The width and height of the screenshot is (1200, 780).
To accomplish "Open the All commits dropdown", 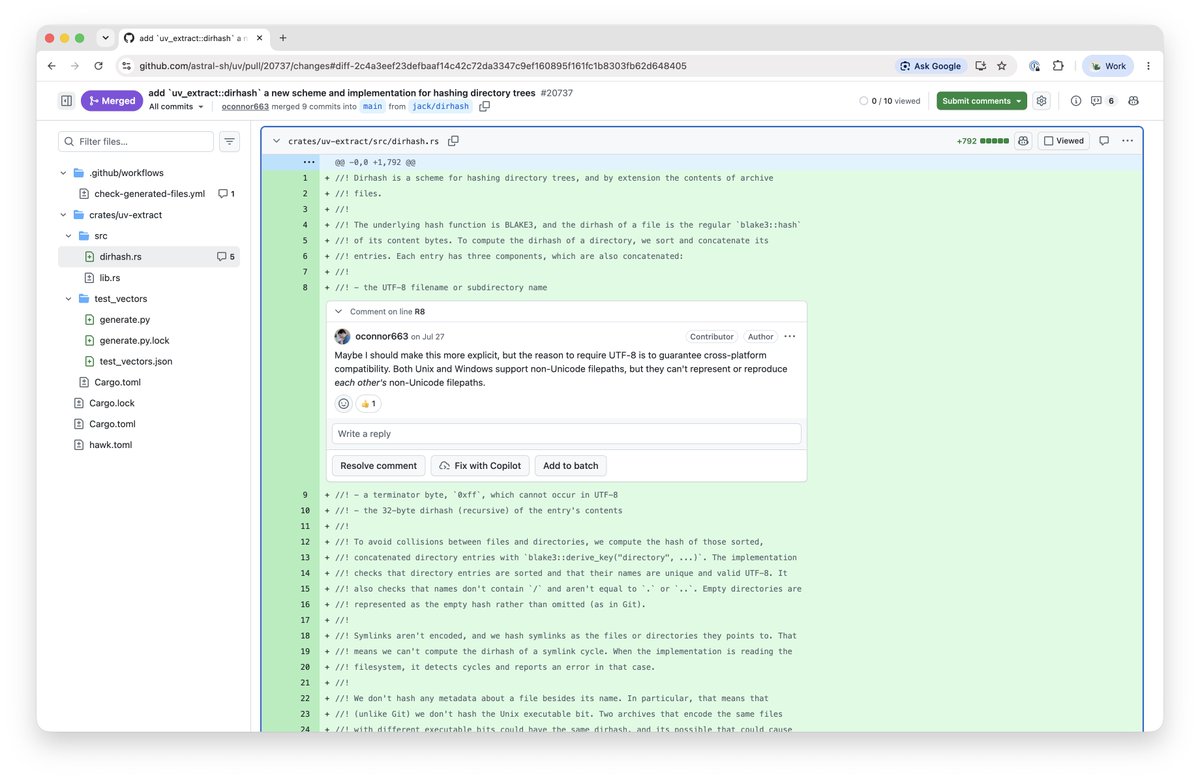I will point(176,106).
